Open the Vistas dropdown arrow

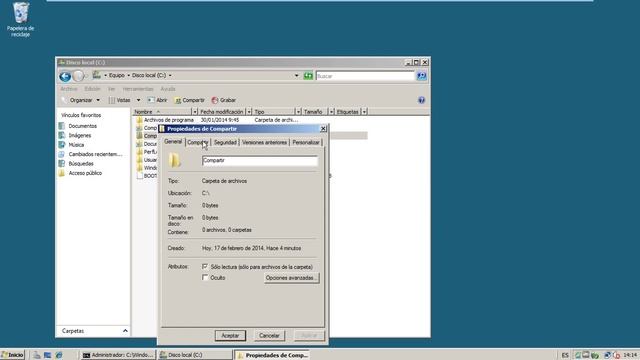[x=138, y=100]
